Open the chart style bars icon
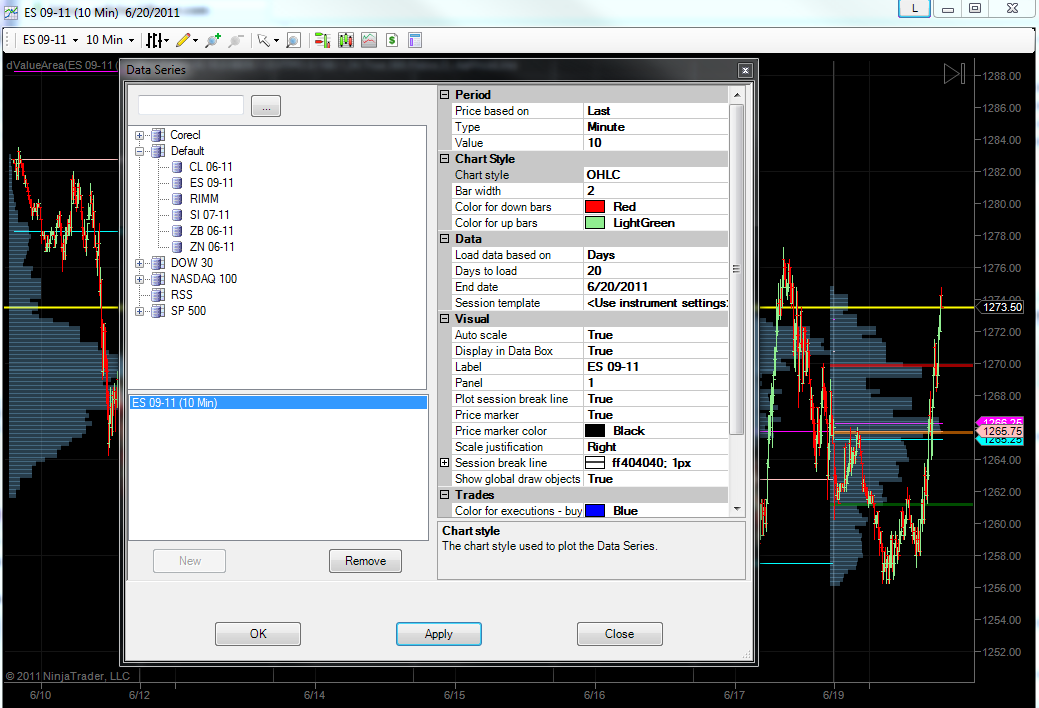This screenshot has width=1039, height=708. (x=154, y=40)
